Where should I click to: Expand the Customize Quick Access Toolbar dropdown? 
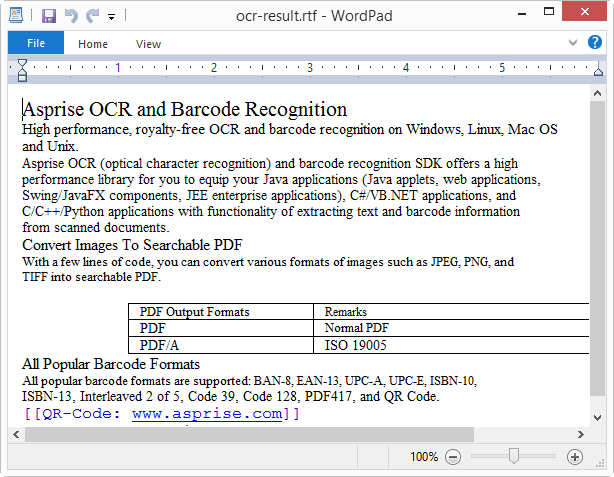[111, 17]
